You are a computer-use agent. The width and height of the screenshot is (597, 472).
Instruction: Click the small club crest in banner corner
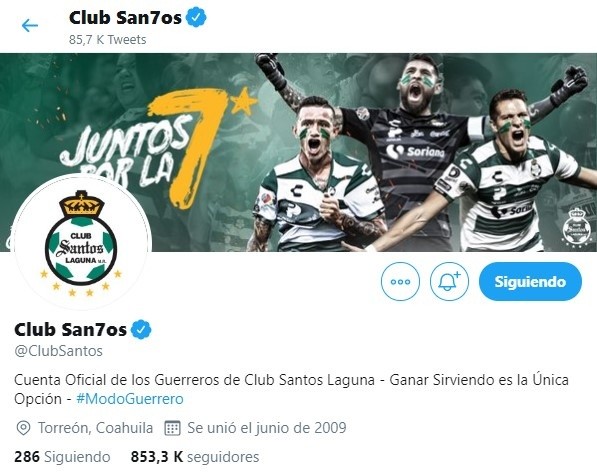[x=578, y=228]
